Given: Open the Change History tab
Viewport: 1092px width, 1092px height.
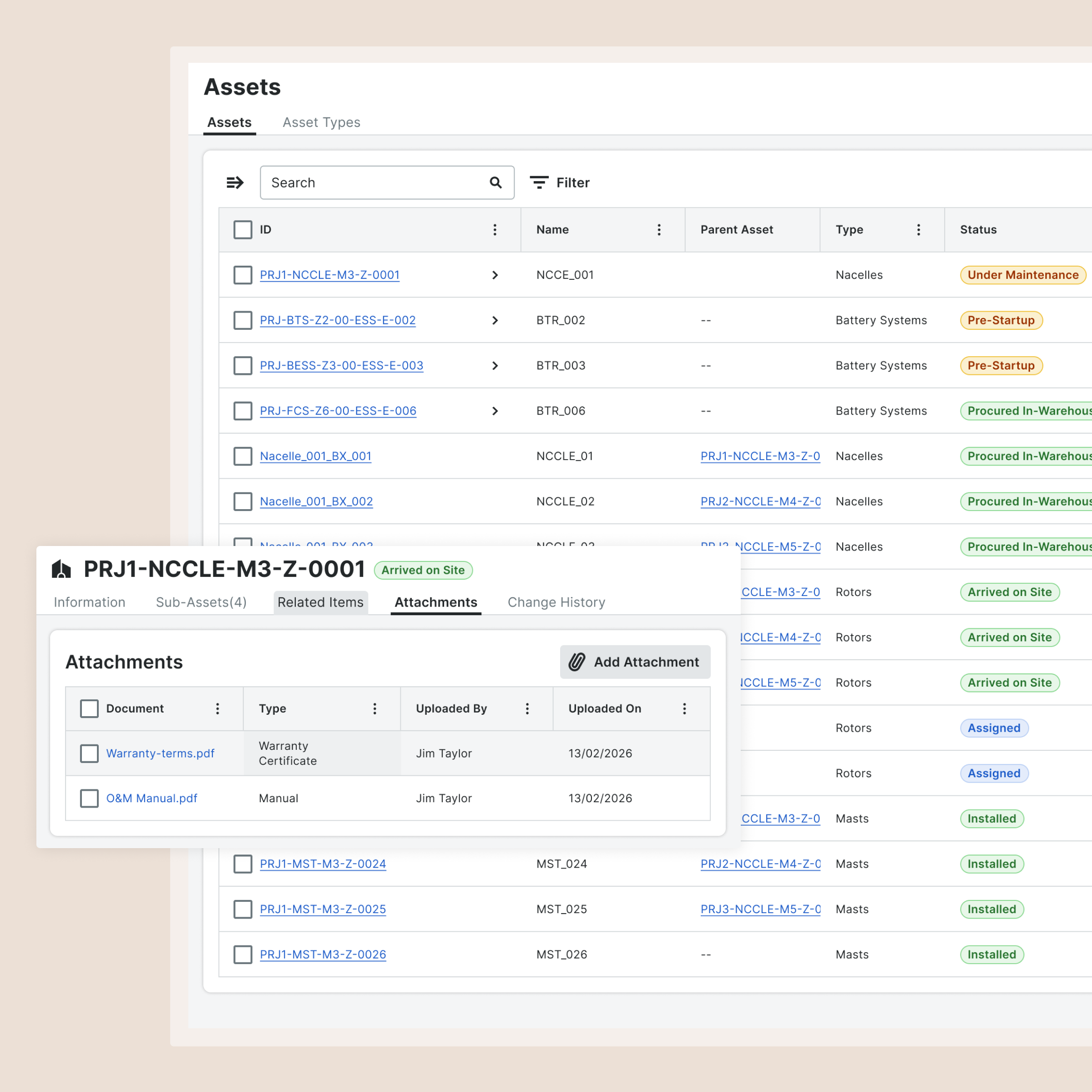Looking at the screenshot, I should click(x=556, y=602).
